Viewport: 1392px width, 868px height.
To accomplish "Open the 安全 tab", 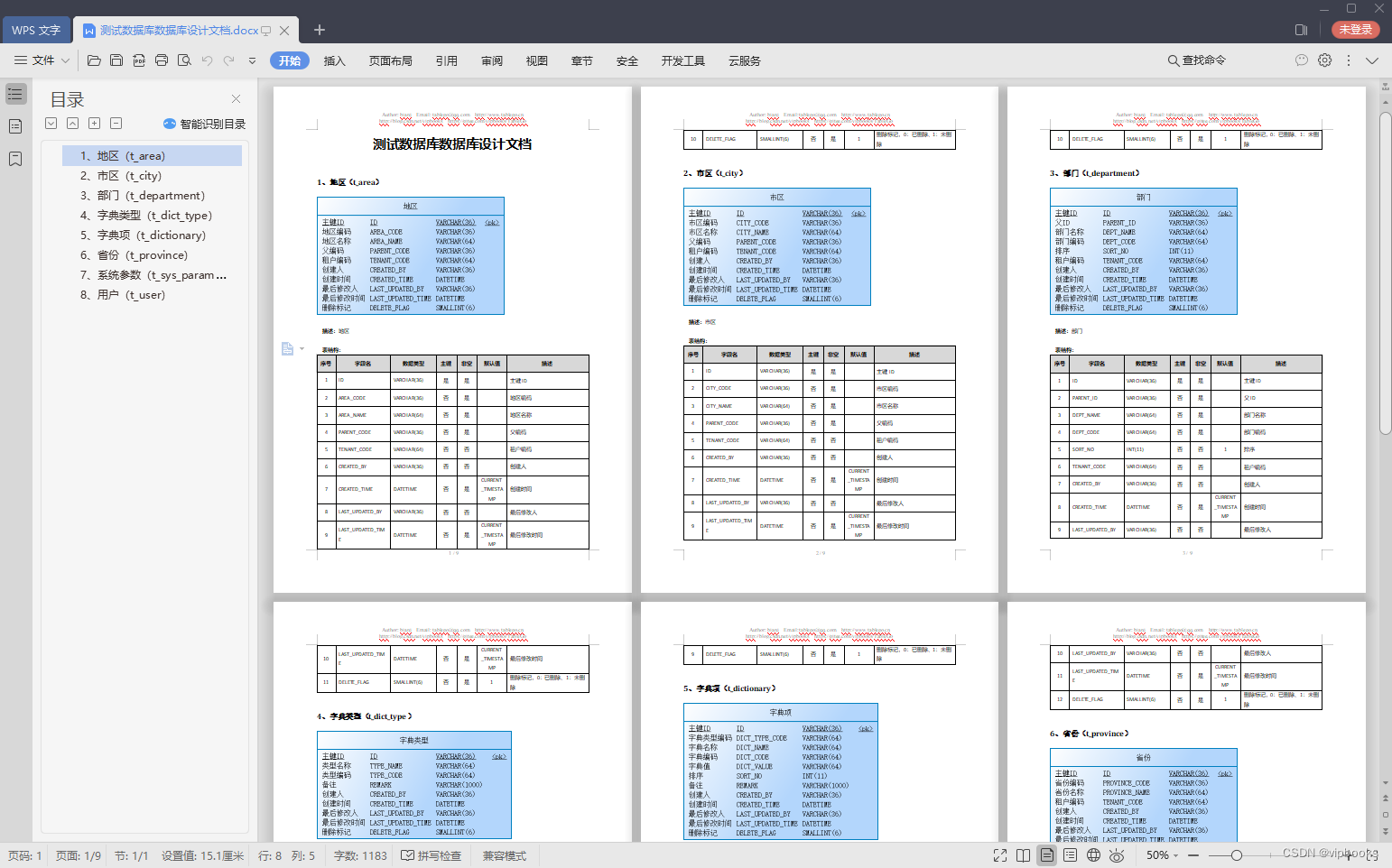I will 627,60.
